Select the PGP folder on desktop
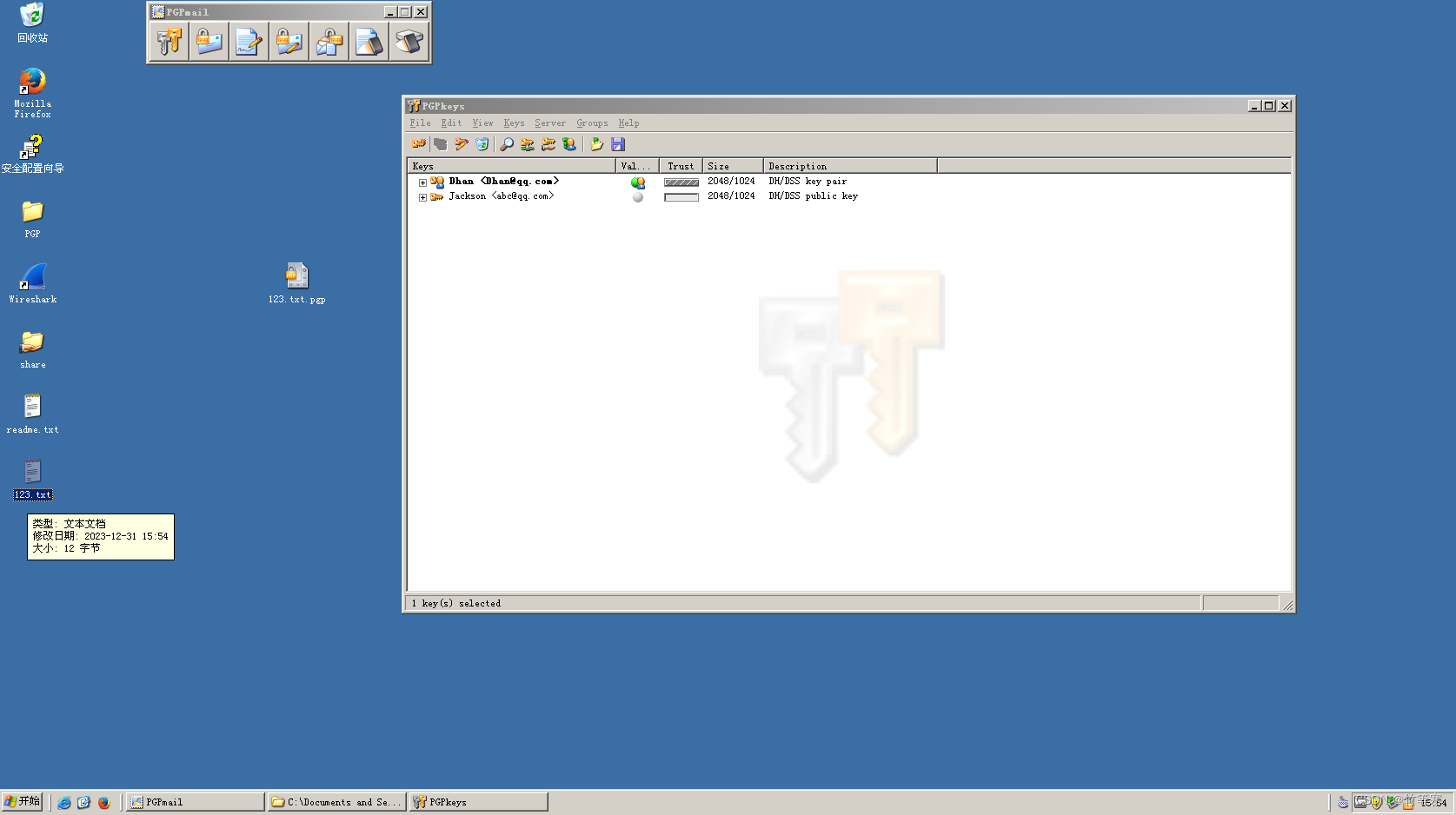 pos(32,219)
